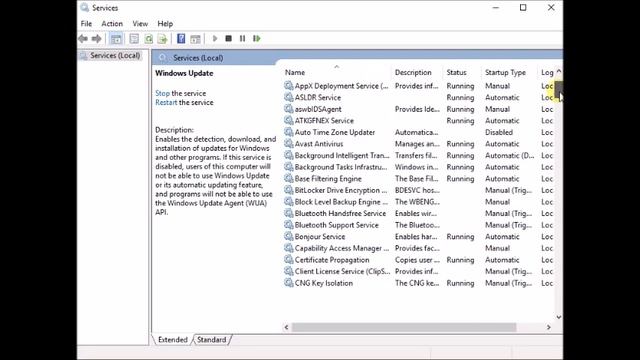The height and width of the screenshot is (360, 640).
Task: Click gear icon of Bonjour Service
Action: [x=289, y=236]
